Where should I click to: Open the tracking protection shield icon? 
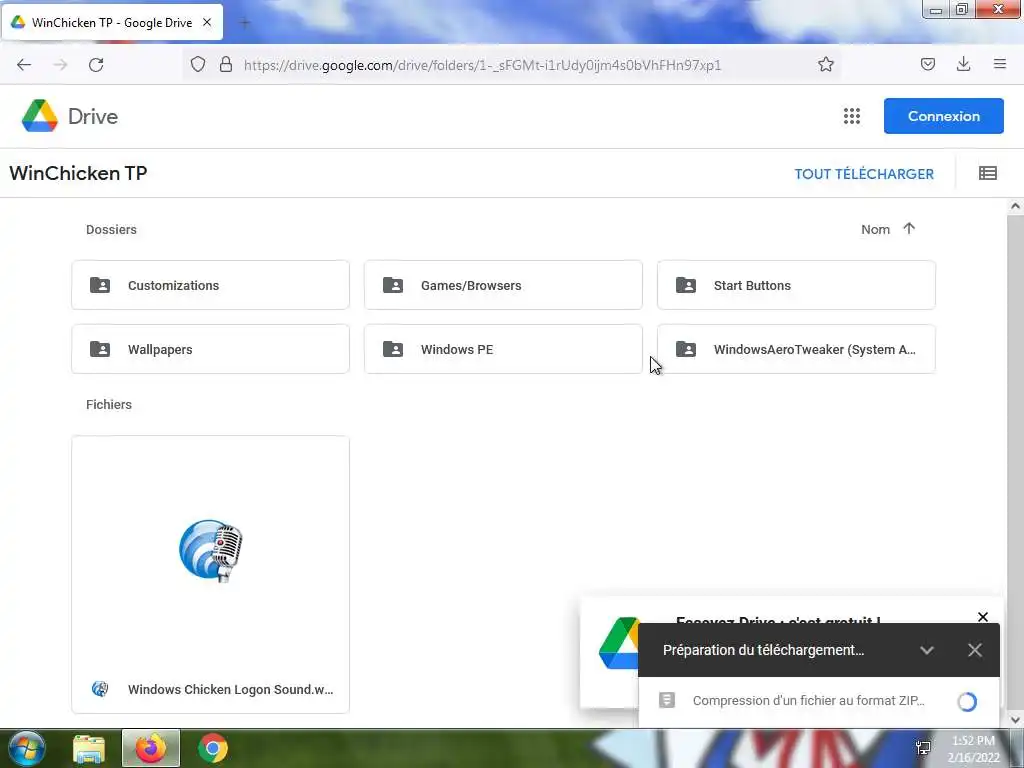click(198, 64)
